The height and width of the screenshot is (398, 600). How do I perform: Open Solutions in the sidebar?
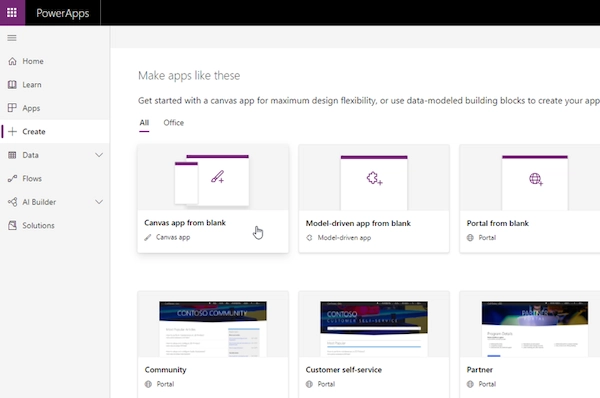(x=55, y=225)
